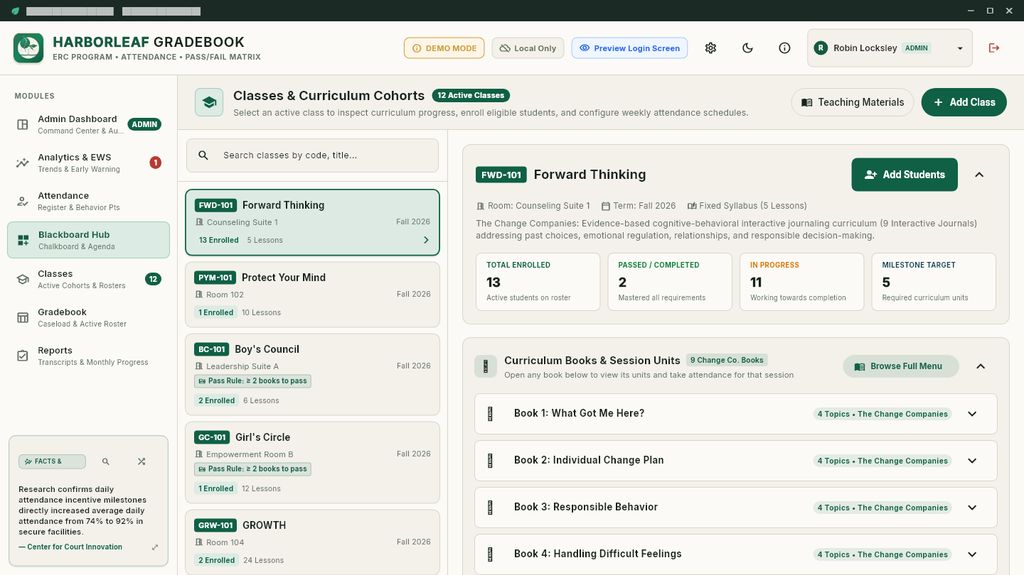Viewport: 1024px width, 575px height.
Task: Click the Book 1 journal icon
Action: pos(490,414)
